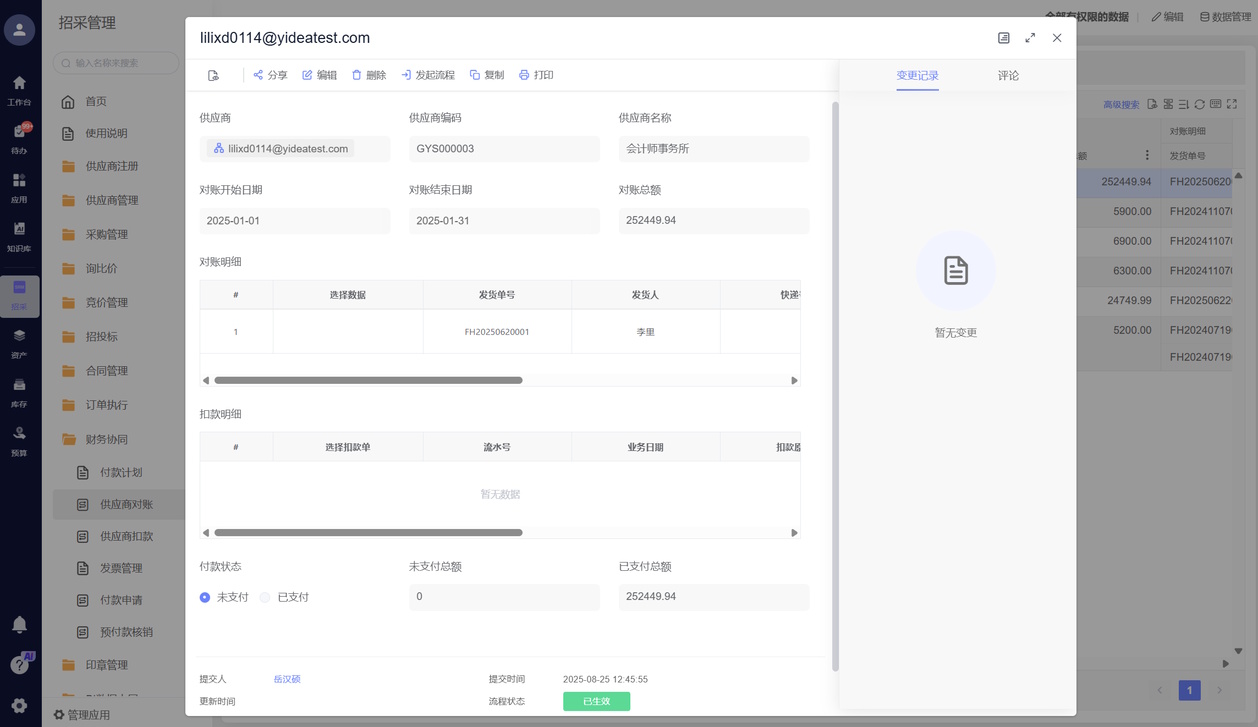The image size is (1258, 727).
Task: Click the Delete (删除) trash icon
Action: [357, 75]
